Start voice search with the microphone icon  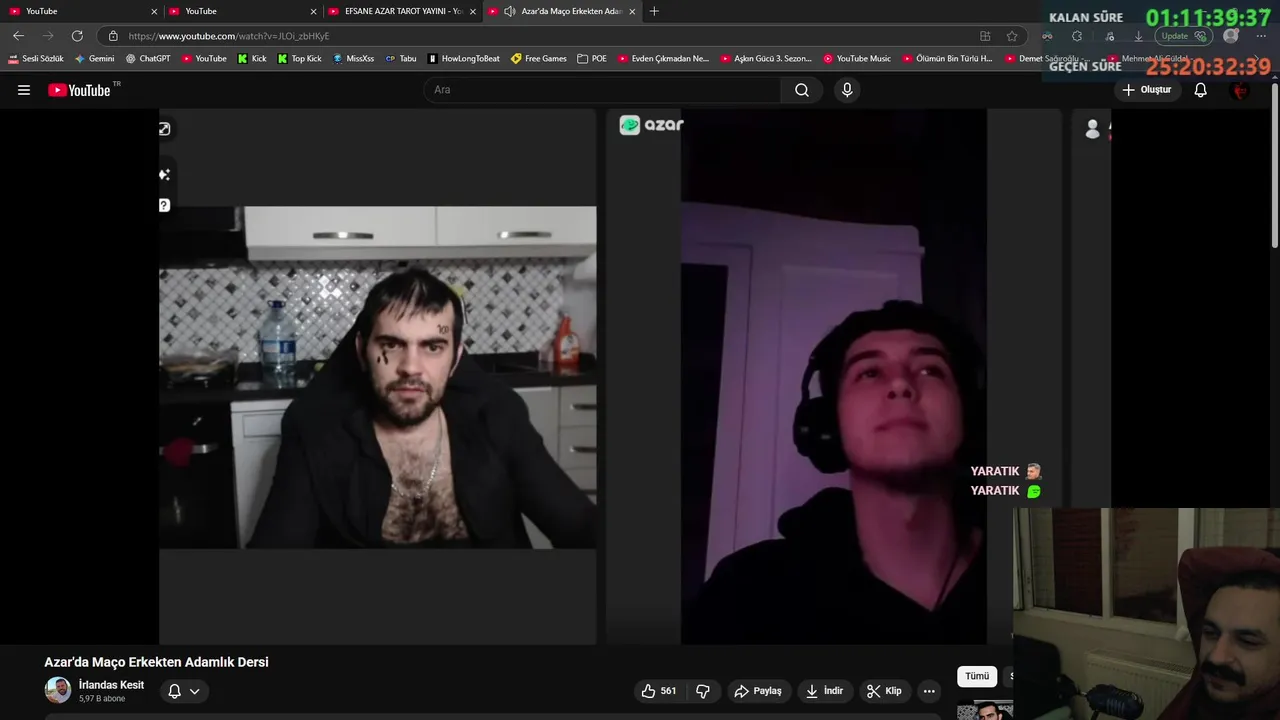click(847, 90)
